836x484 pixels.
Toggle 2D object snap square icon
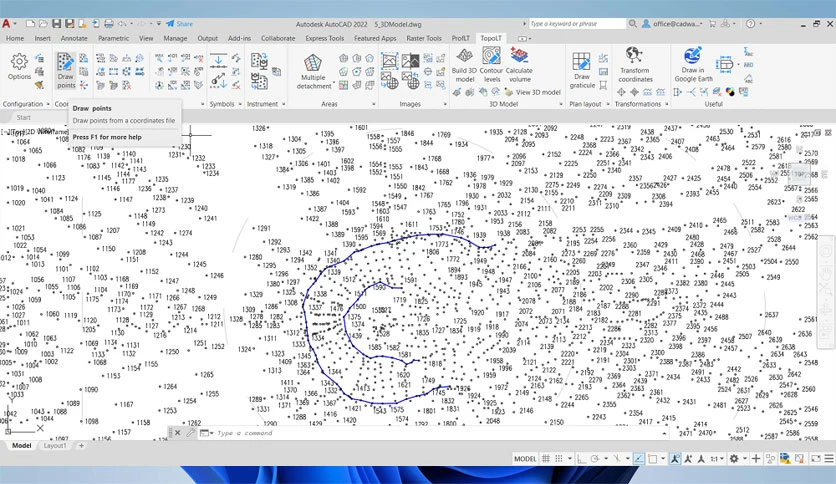pos(652,458)
